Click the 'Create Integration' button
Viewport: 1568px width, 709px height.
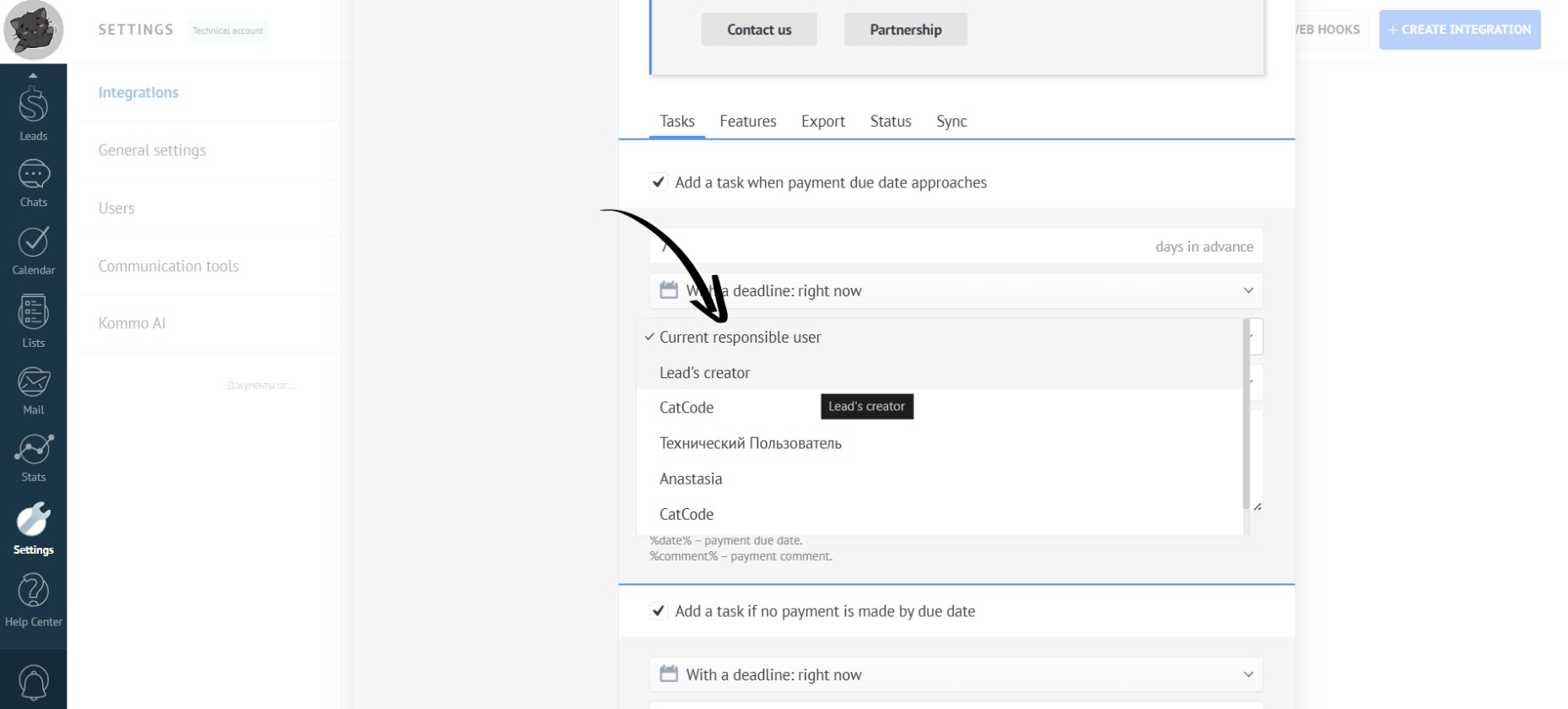[x=1459, y=30]
